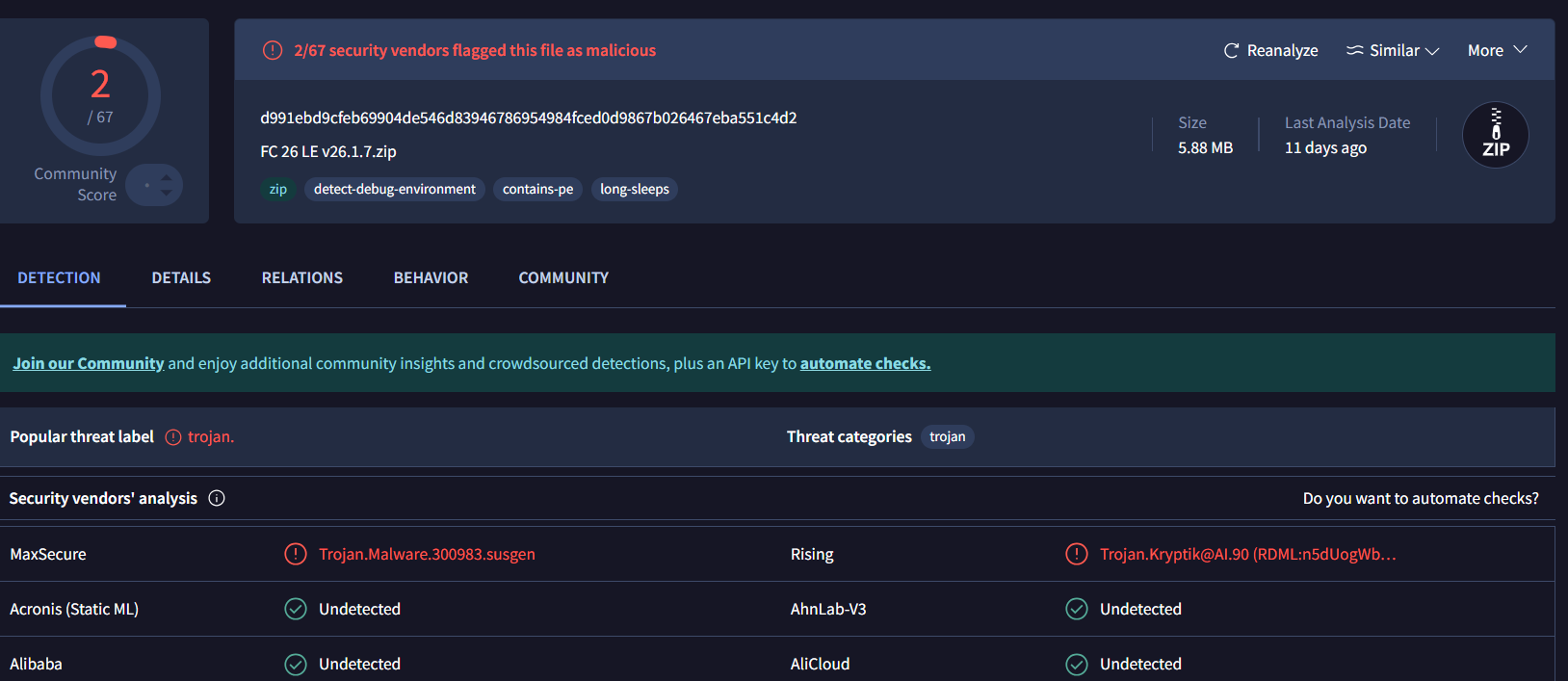The image size is (1568, 681).
Task: Click the detect-debug-environment tag
Action: tap(395, 190)
